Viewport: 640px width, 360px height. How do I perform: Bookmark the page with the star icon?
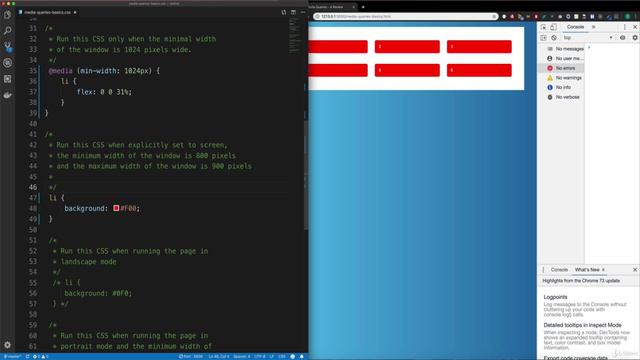point(494,17)
